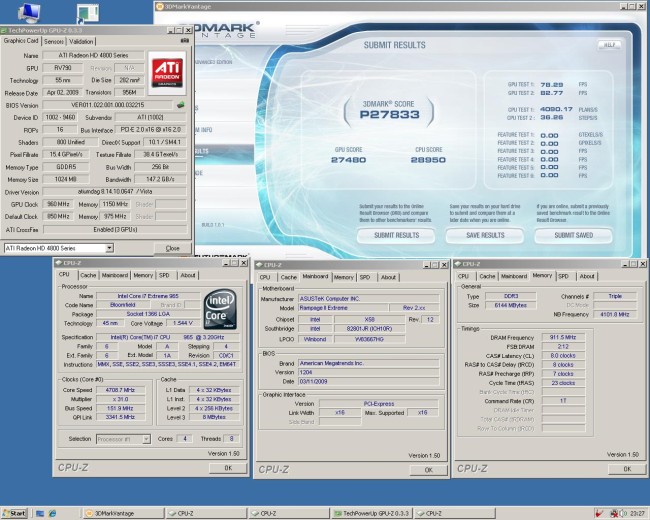This screenshot has width=650, height=520.
Task: Click the green BIOS save icon in GPU-Z
Action: pos(180,105)
